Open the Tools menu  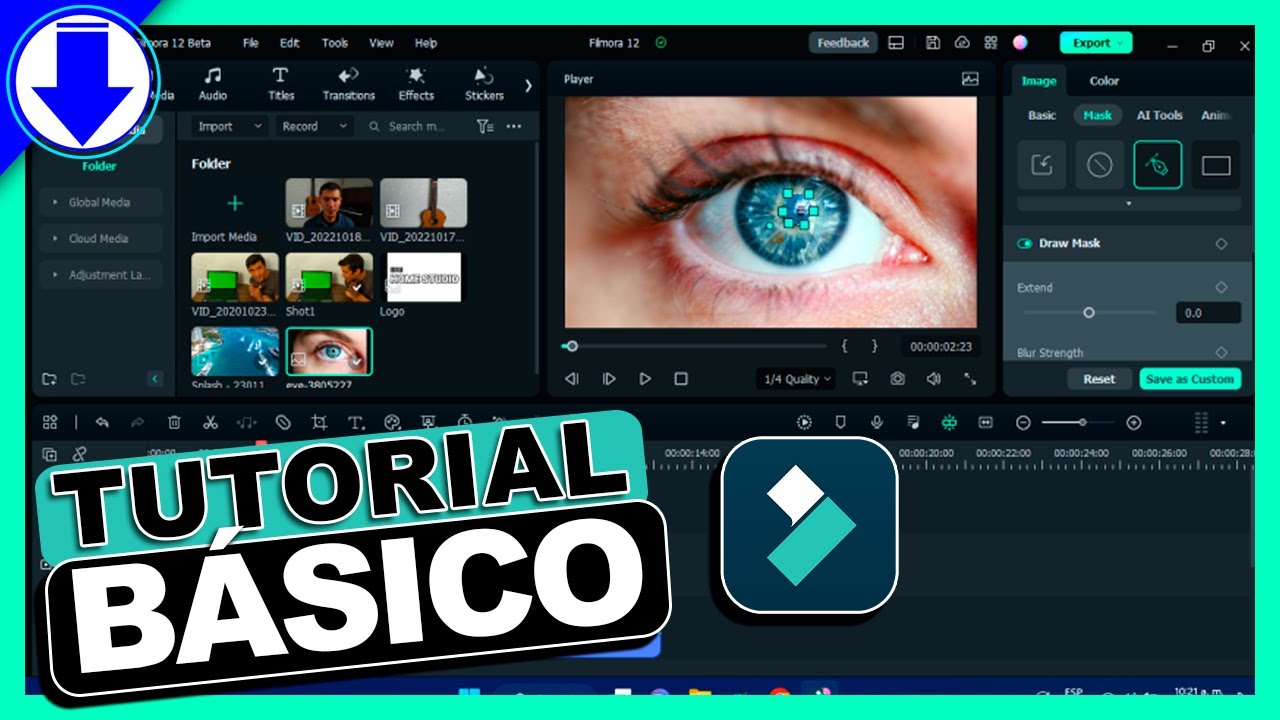[335, 43]
